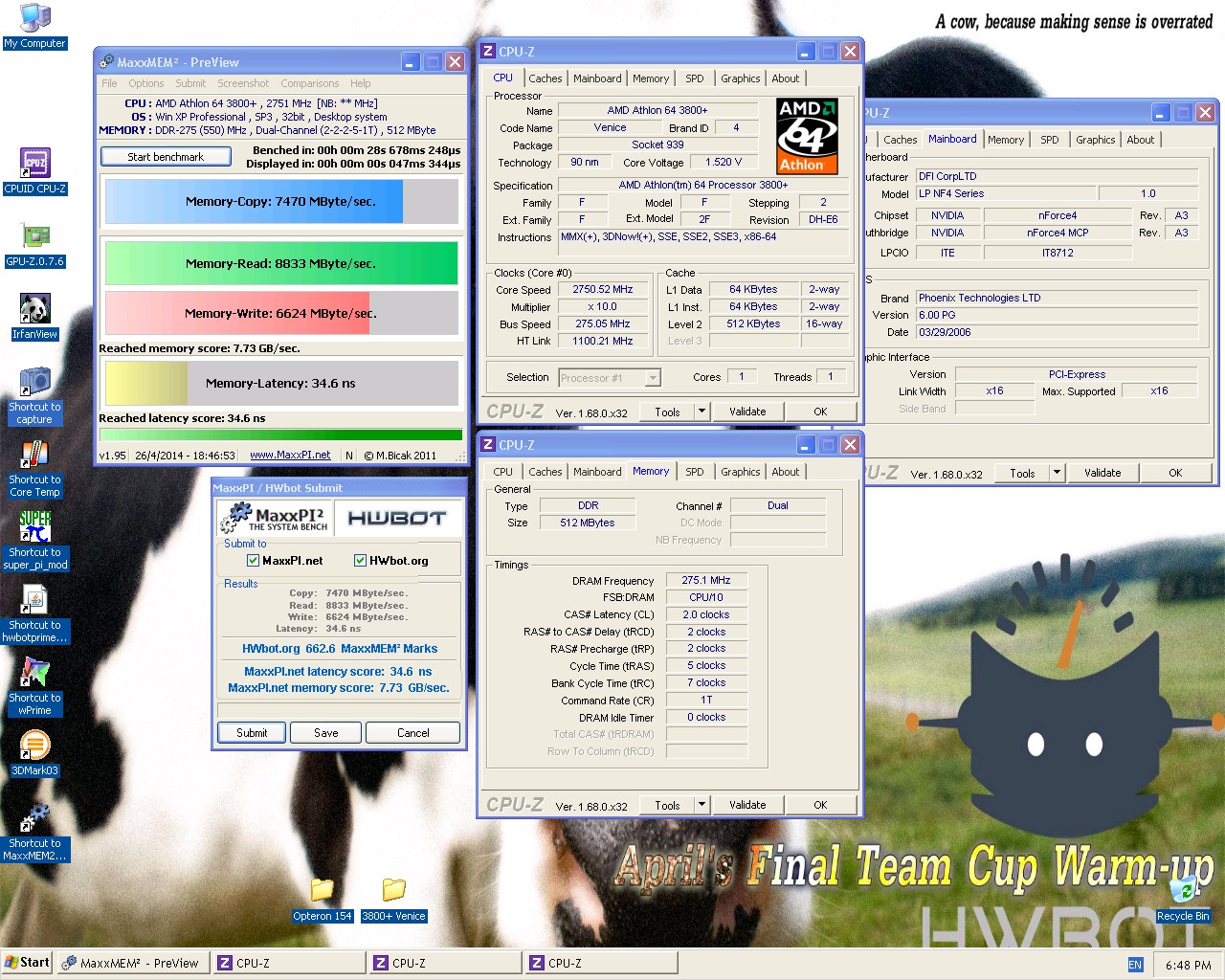This screenshot has width=1225, height=980.
Task: Click the MaxxPI² system bench logo
Action: (274, 519)
